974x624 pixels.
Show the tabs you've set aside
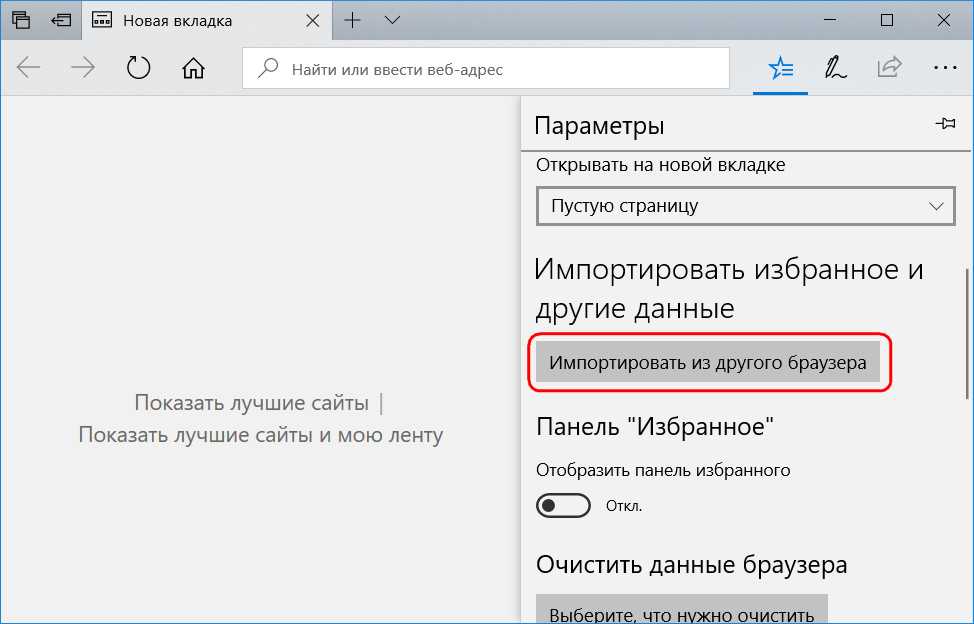click(x=21, y=20)
